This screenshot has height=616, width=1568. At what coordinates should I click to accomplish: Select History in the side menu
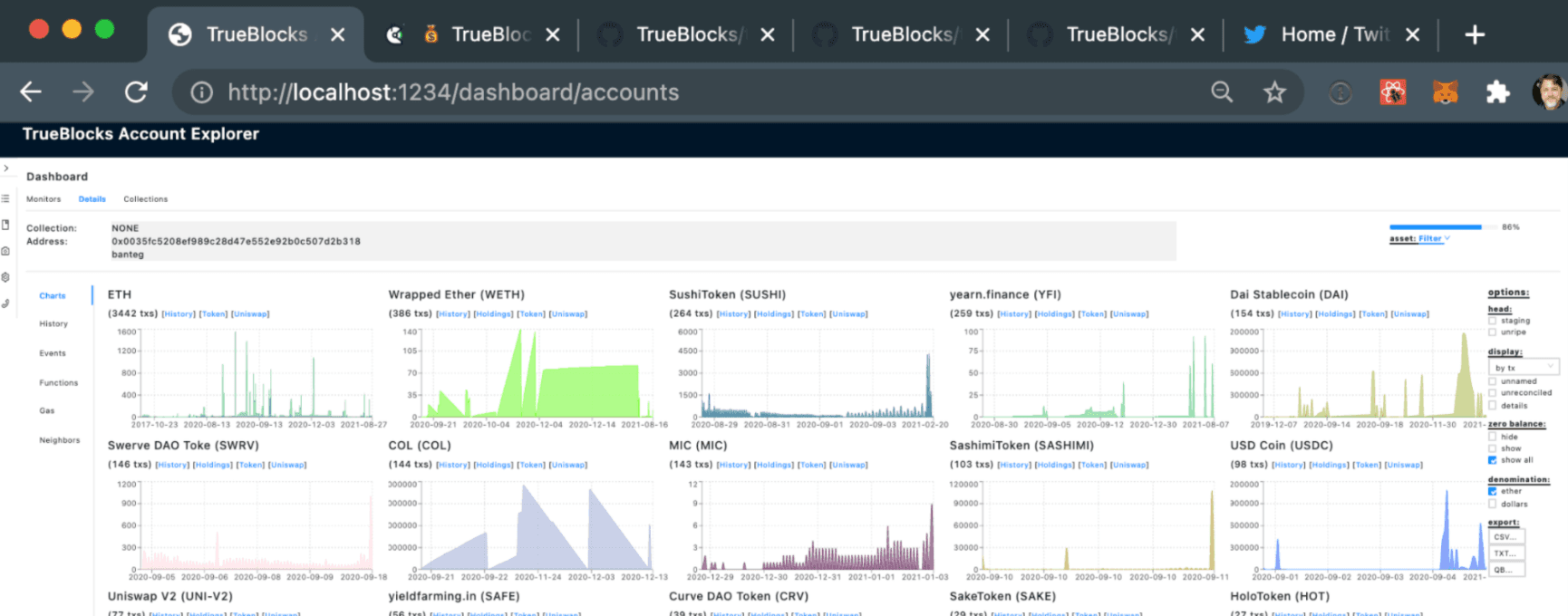(x=53, y=323)
